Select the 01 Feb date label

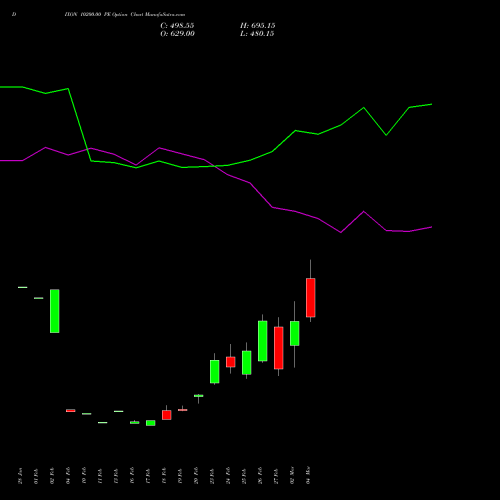pyautogui.click(x=36, y=476)
